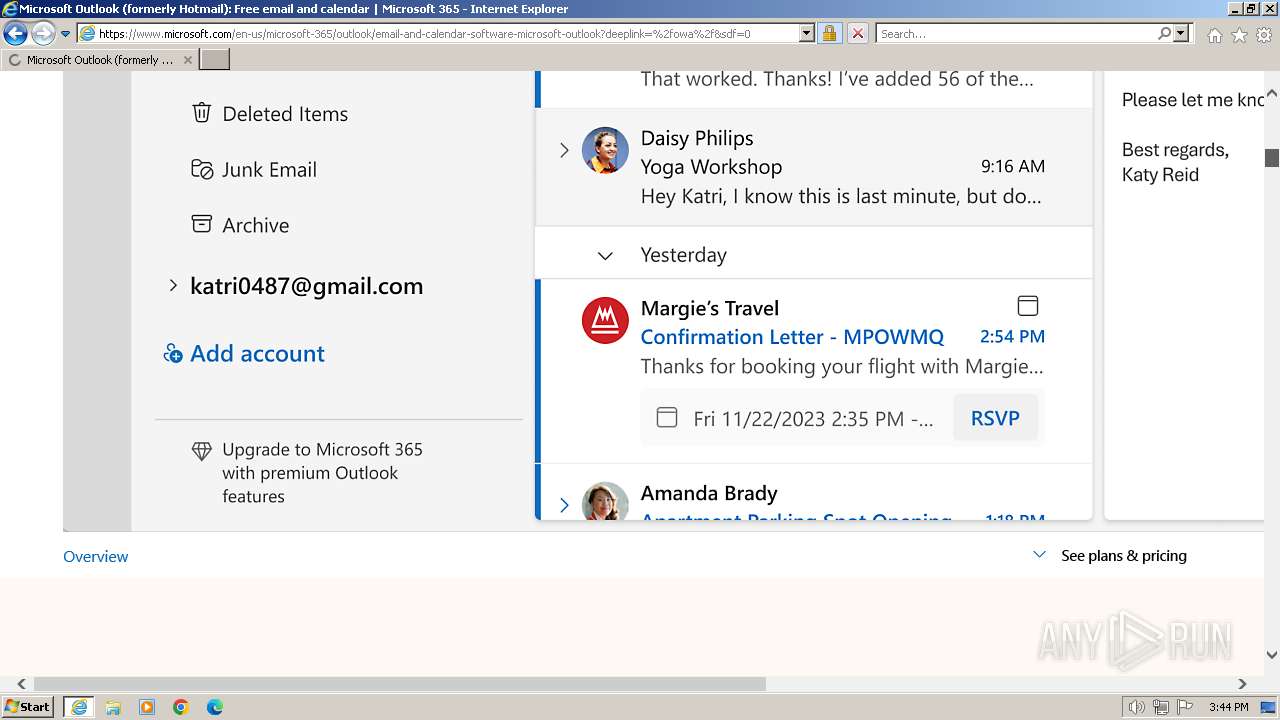Image resolution: width=1280 pixels, height=720 pixels.
Task: Close the Microsoft Outlook tab
Action: 187,60
